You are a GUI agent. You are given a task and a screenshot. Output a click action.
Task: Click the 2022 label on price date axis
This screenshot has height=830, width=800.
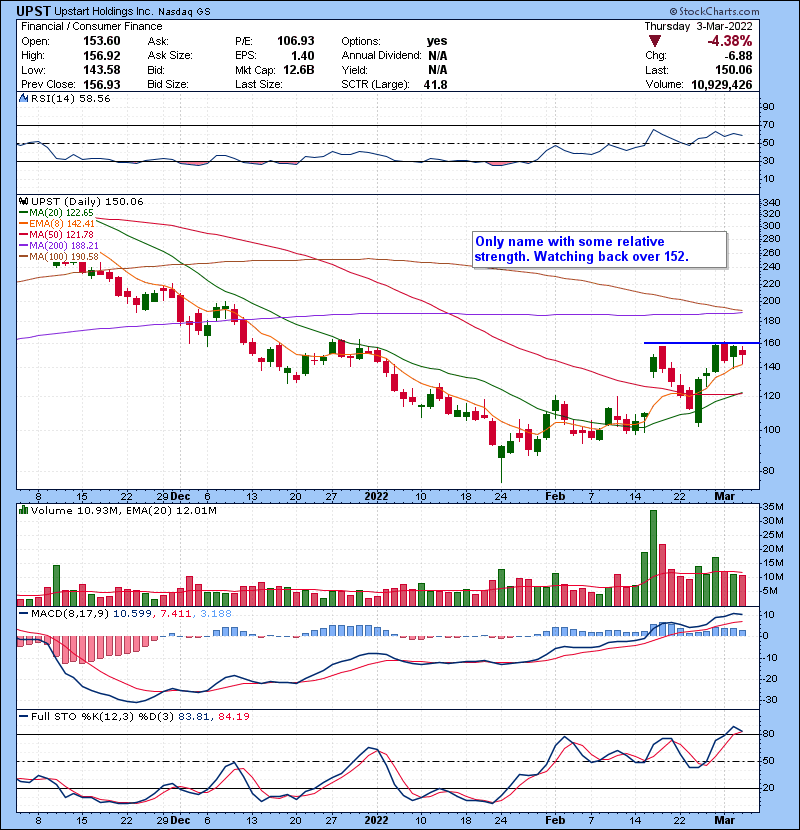pyautogui.click(x=376, y=497)
